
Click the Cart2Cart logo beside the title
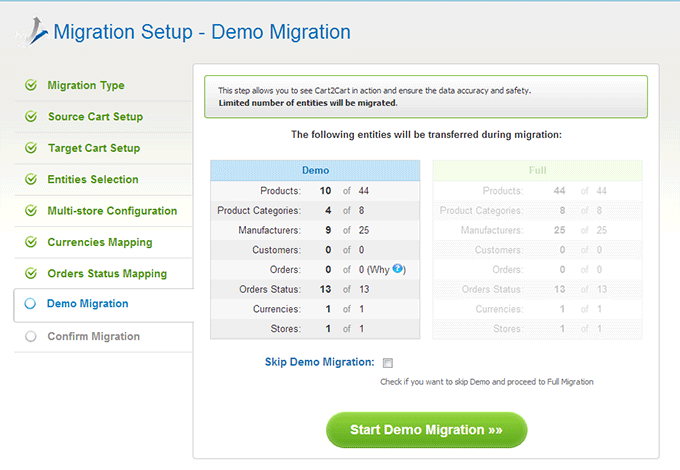click(x=33, y=32)
